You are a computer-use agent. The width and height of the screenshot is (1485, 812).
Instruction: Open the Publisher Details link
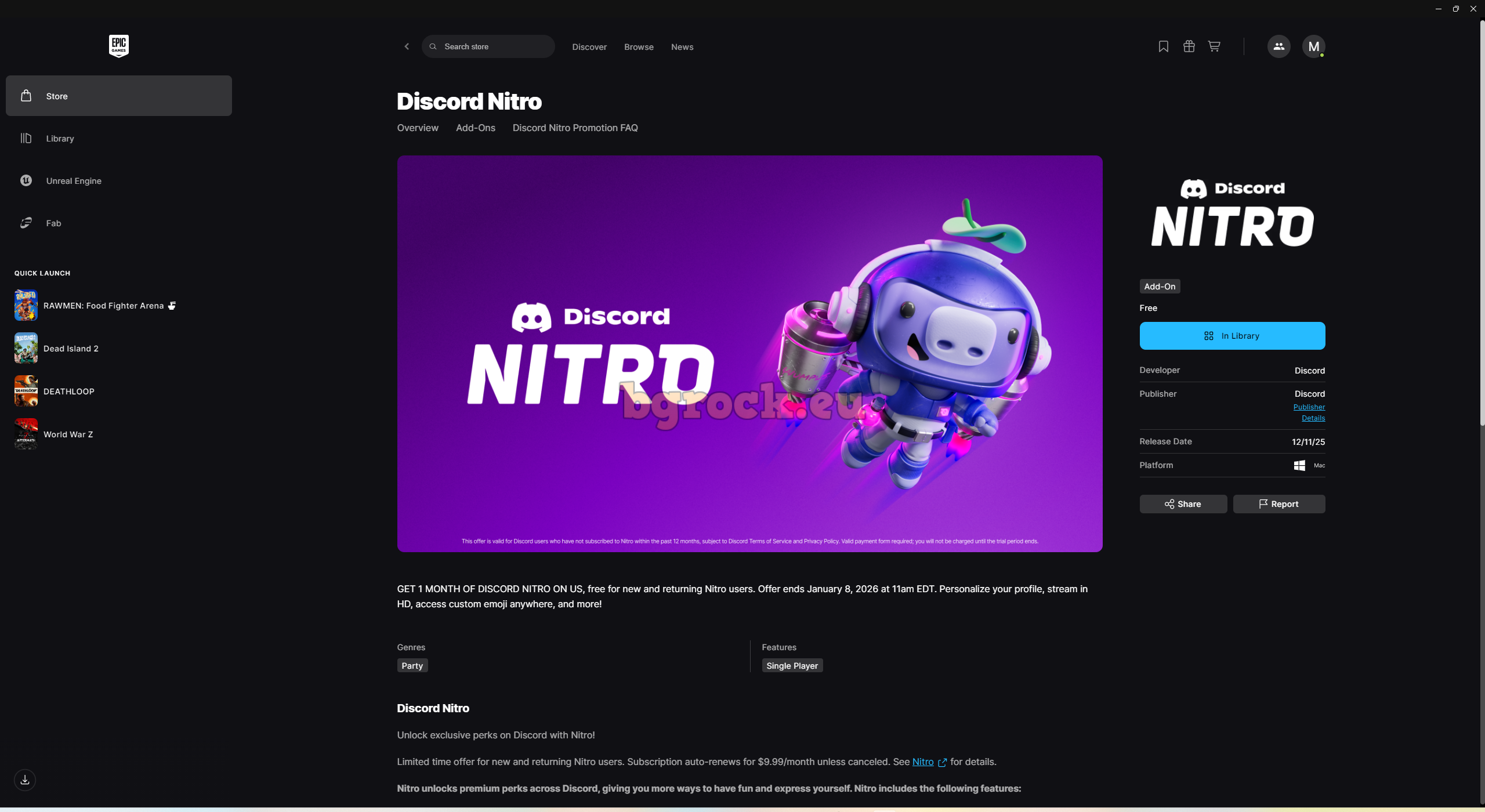(x=1309, y=412)
